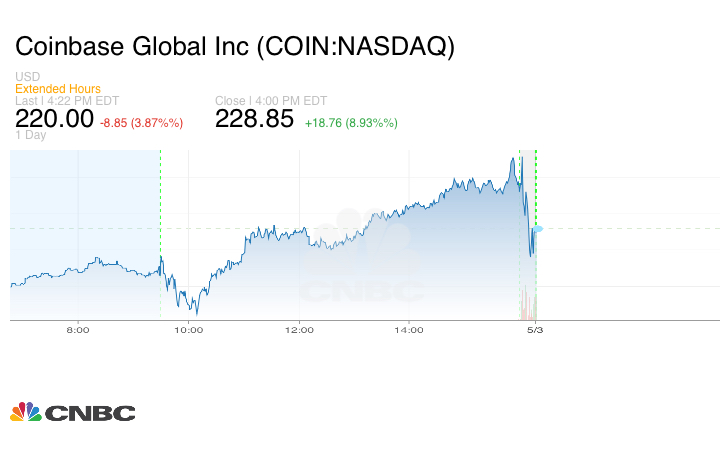Click the green +18.76 (8.93%) change
Viewport: 720px width, 450px height.
(351, 122)
